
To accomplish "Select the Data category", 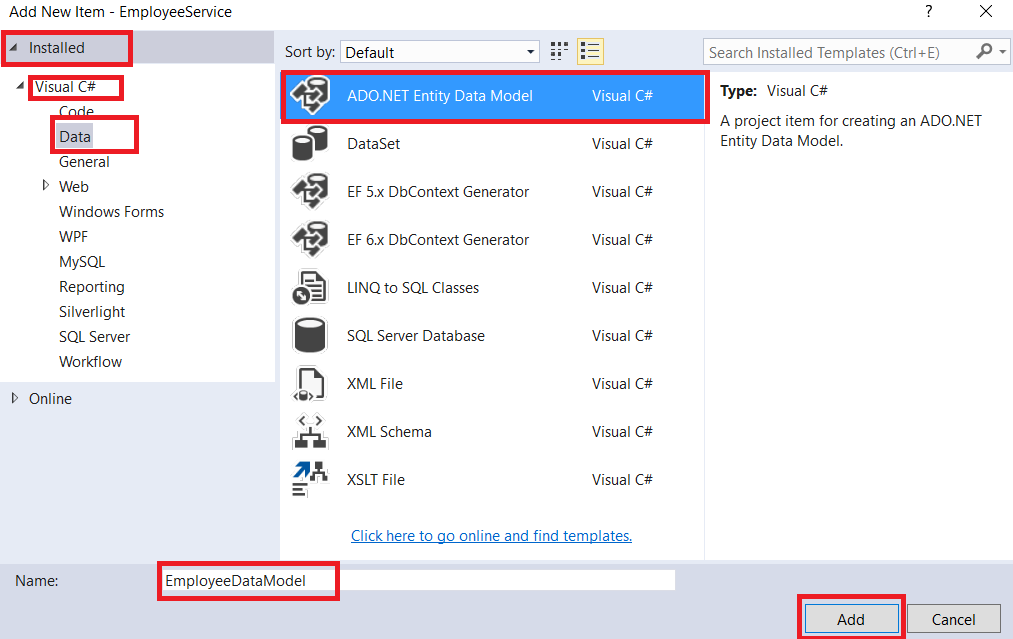I will [75, 136].
